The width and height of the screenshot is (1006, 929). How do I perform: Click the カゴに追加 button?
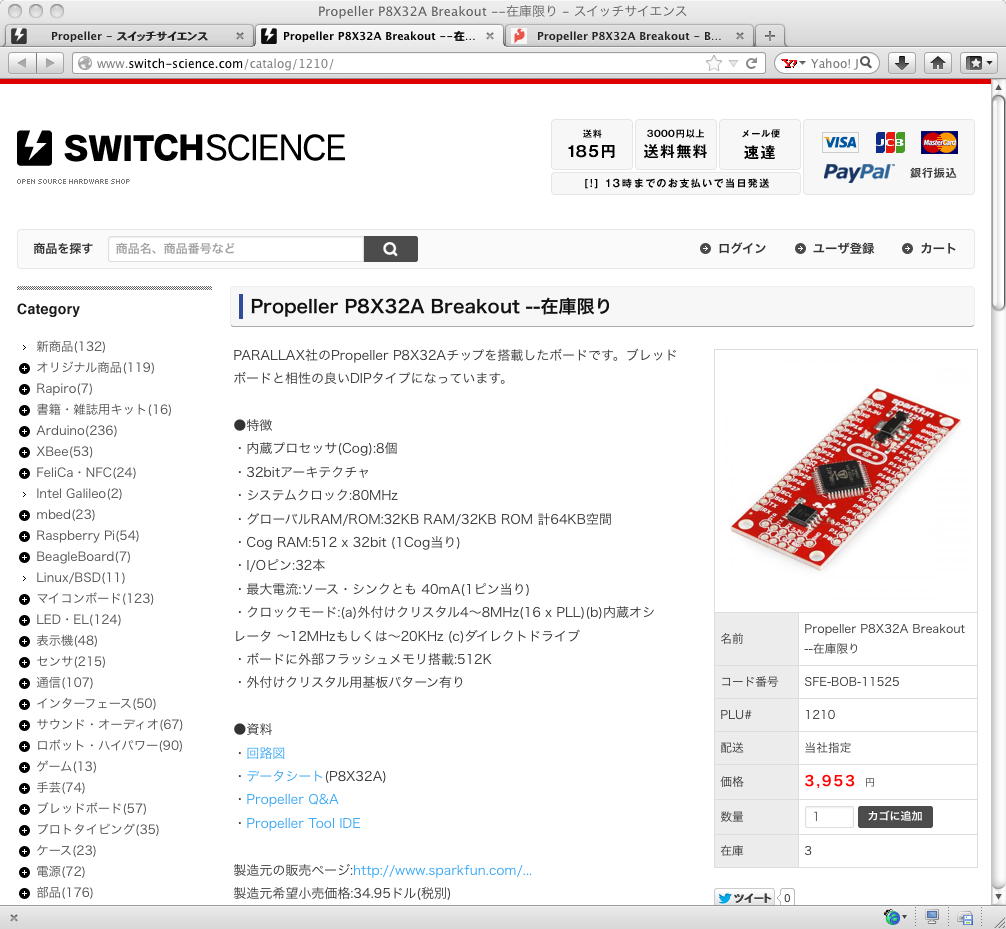(895, 816)
